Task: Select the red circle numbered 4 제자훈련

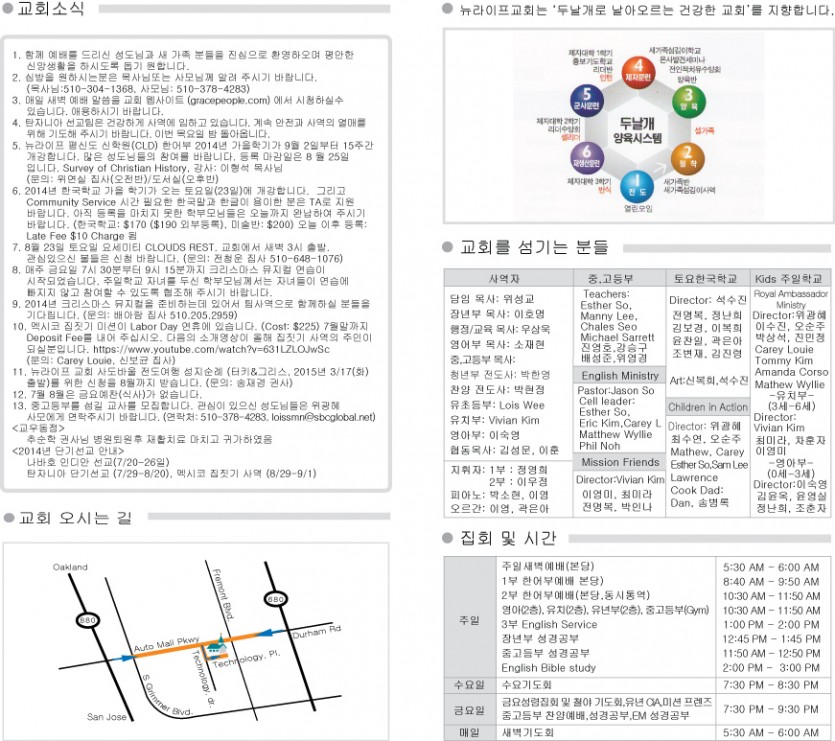Action: pos(638,71)
